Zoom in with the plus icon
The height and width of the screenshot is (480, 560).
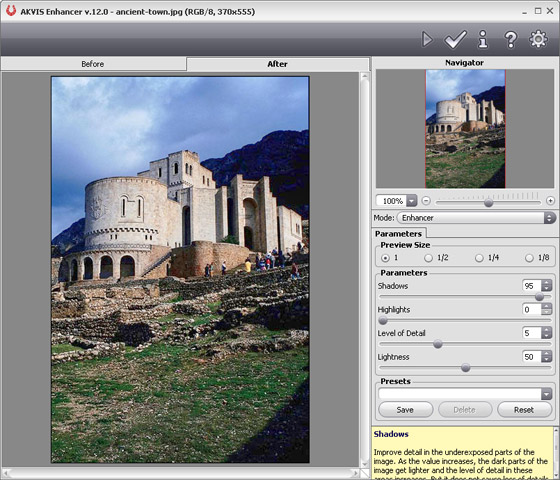point(550,201)
